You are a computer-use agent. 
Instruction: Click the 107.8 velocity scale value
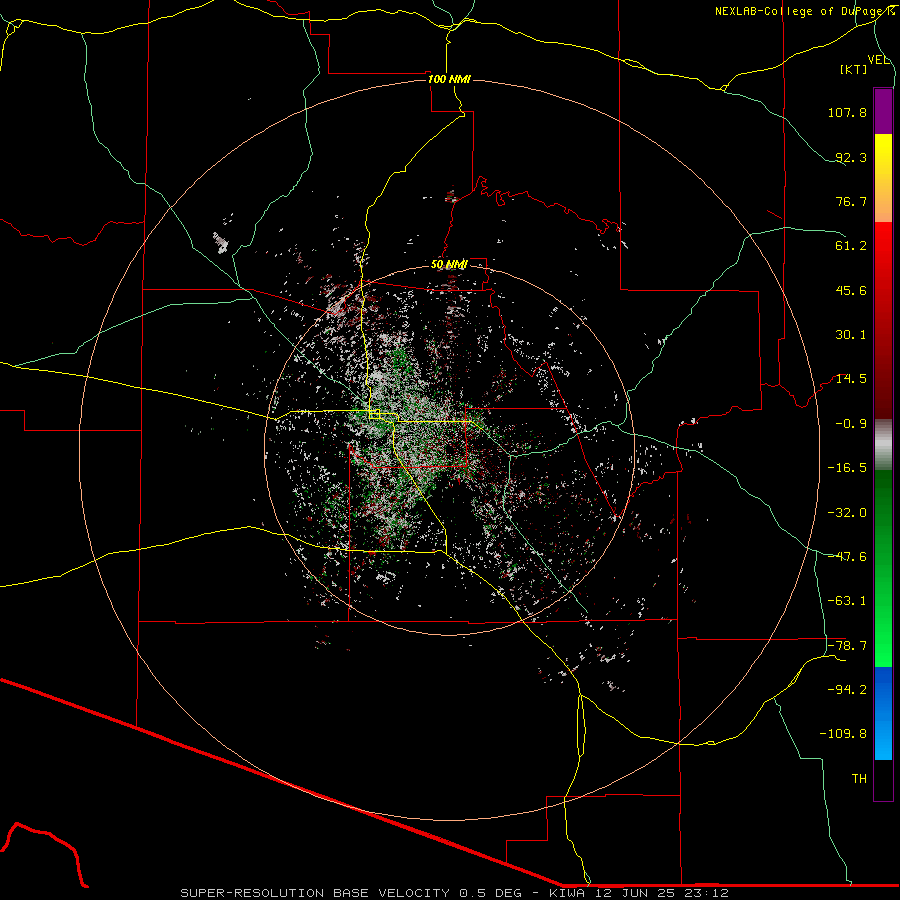tap(847, 112)
